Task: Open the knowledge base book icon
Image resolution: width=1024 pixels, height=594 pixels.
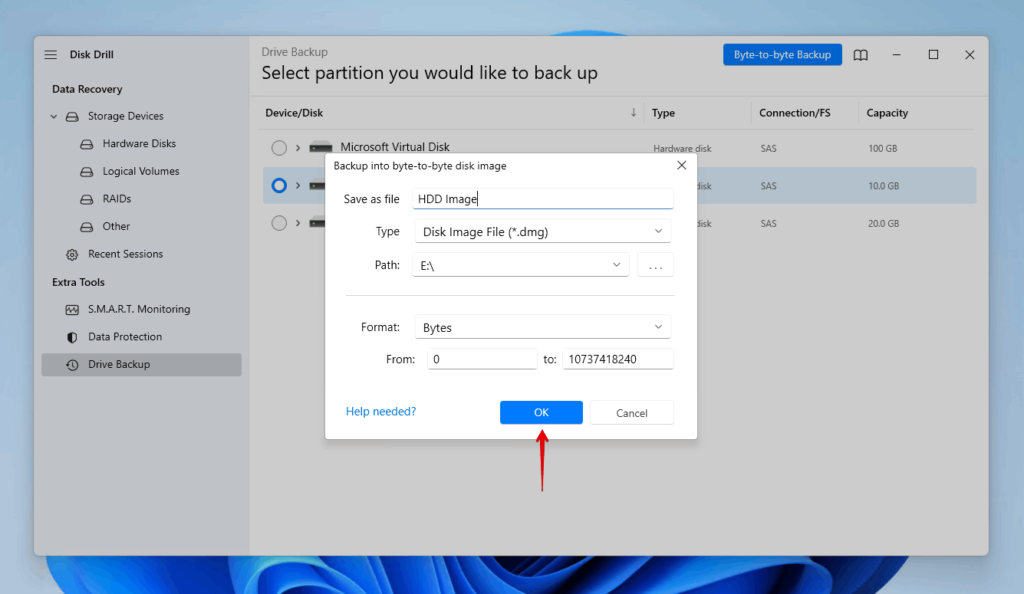Action: point(860,55)
